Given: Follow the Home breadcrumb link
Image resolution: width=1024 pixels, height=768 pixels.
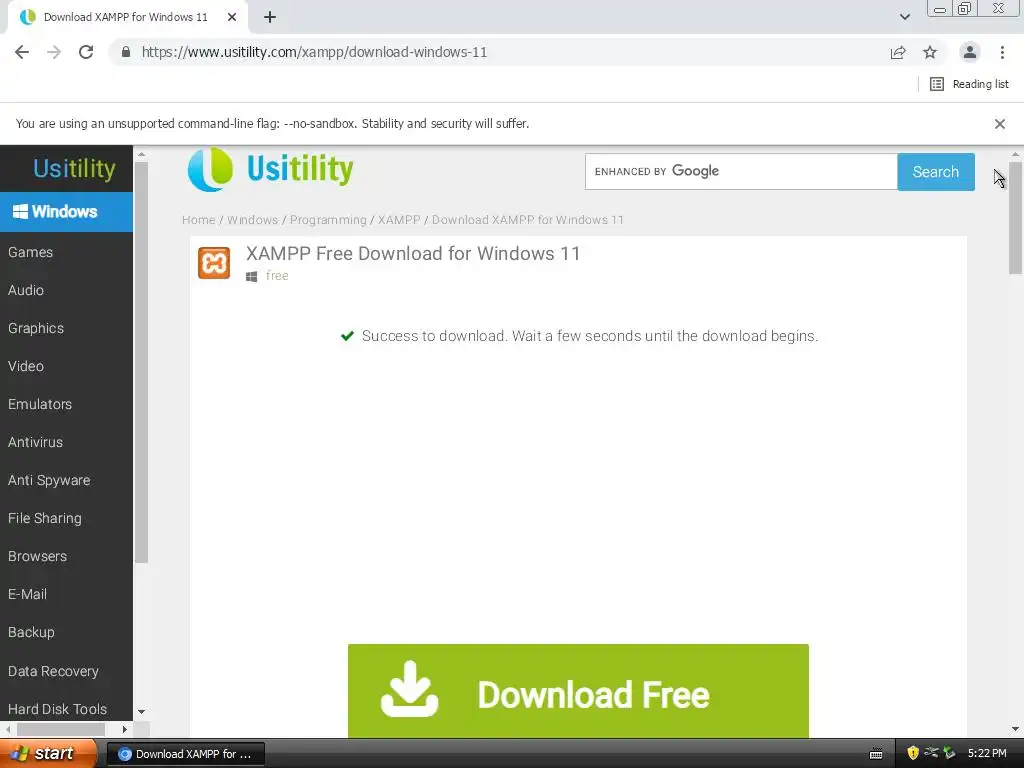Looking at the screenshot, I should click(199, 220).
